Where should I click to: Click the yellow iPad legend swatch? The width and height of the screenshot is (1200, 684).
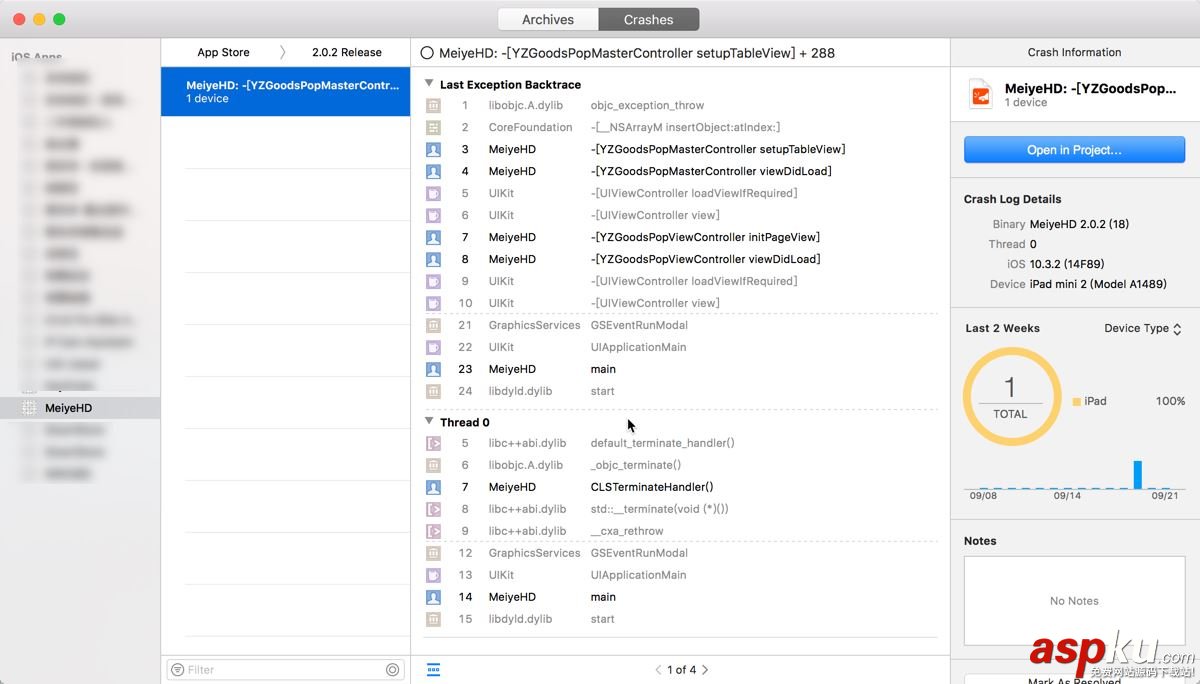point(1077,401)
